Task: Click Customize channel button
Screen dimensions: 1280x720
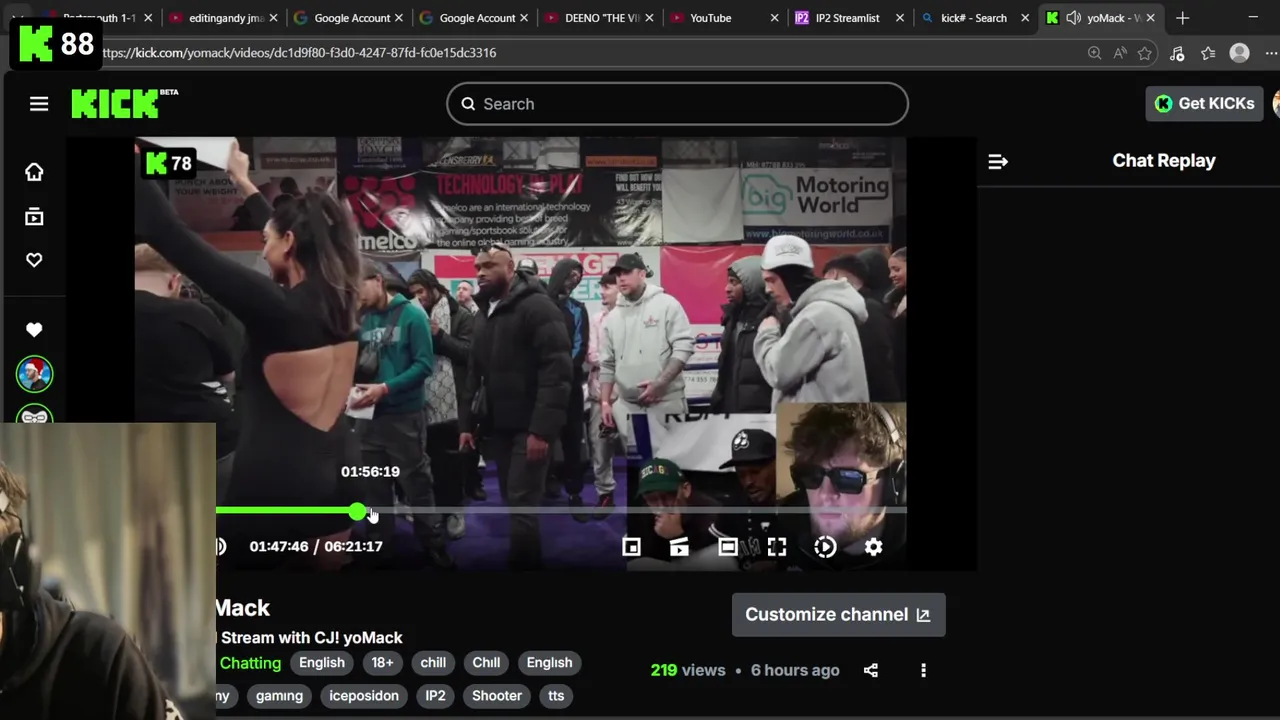Action: (x=838, y=614)
